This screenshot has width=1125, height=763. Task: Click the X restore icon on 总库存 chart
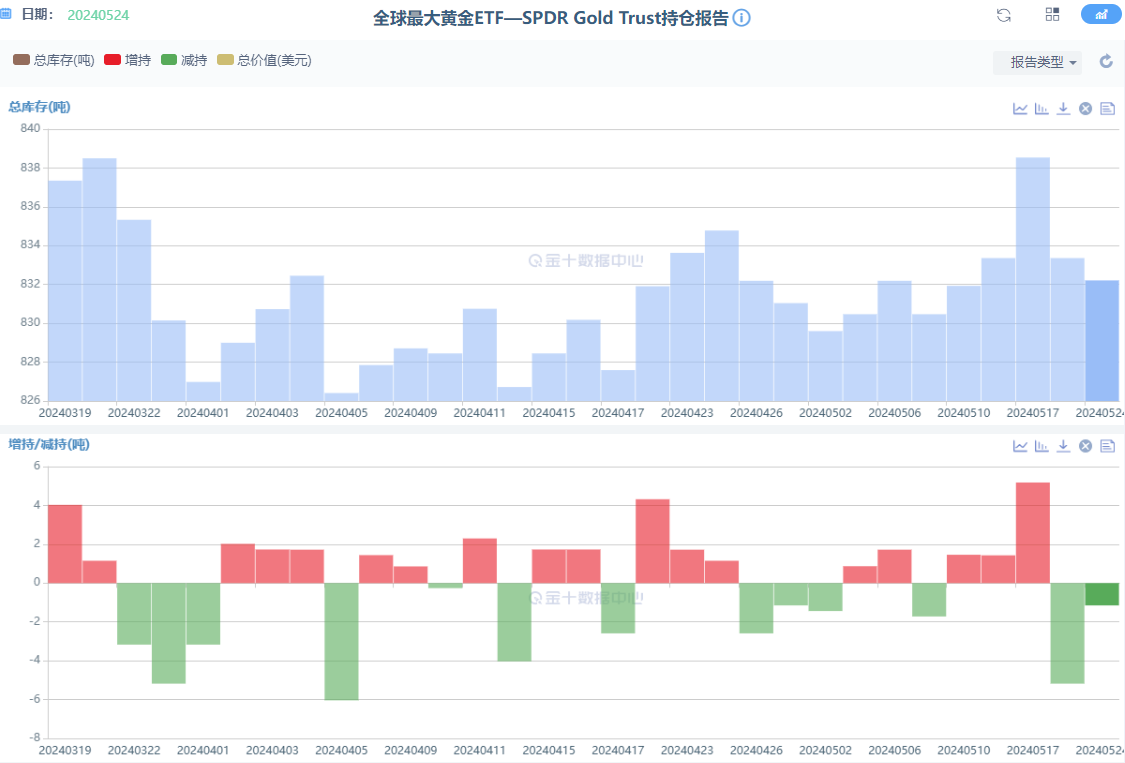(1086, 108)
